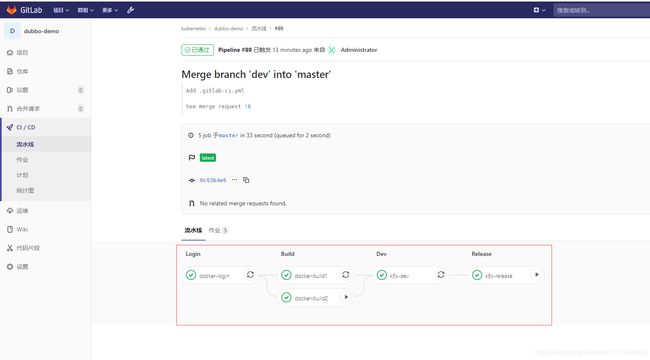Select Schedules (计划) sidebar submenu item
The height and width of the screenshot is (360, 650).
point(22,175)
